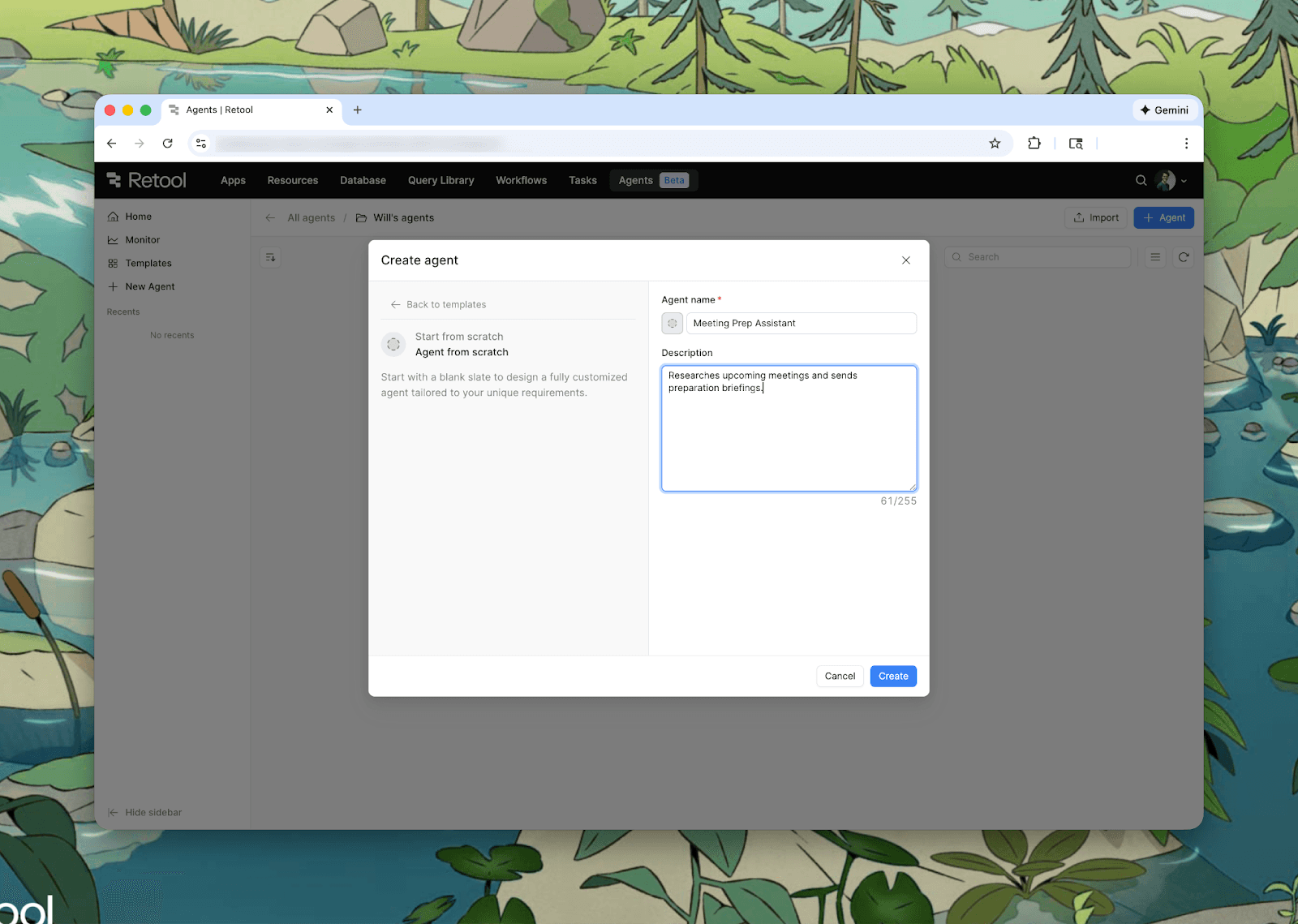Cancel the agent creation
Viewport: 1298px width, 924px height.
pos(840,676)
